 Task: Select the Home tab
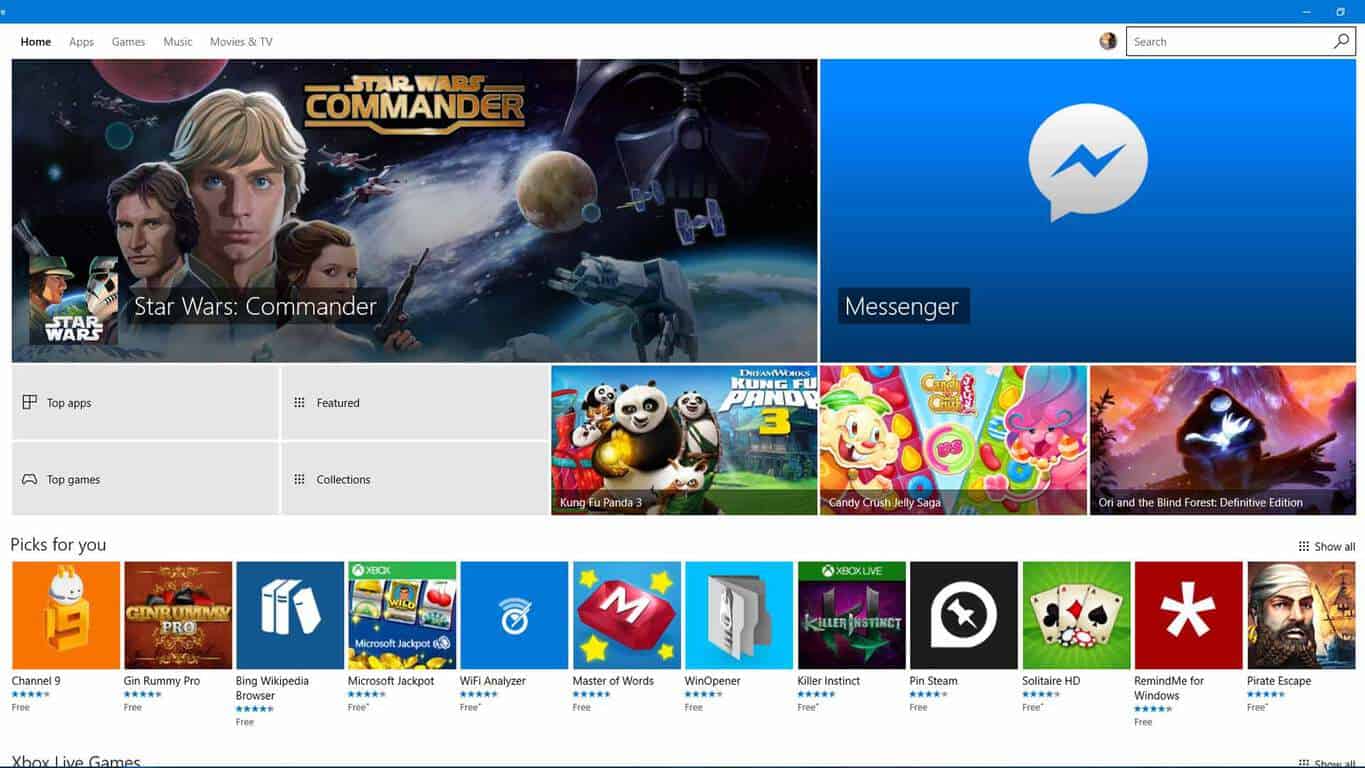[x=36, y=42]
